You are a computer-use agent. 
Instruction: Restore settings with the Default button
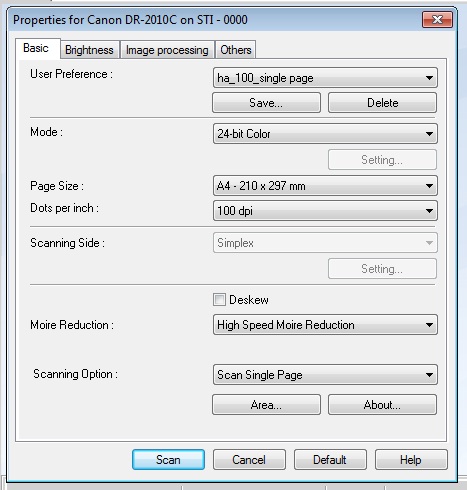tap(330, 460)
